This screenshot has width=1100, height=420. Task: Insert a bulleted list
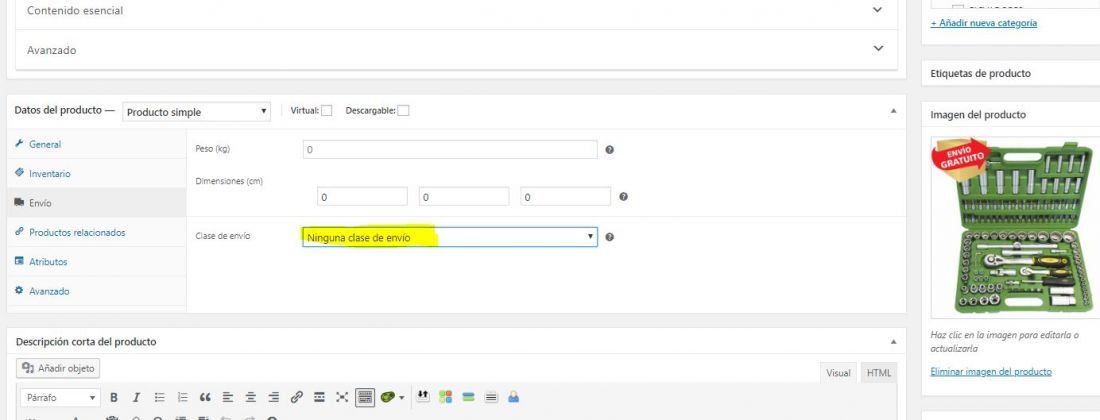159,398
